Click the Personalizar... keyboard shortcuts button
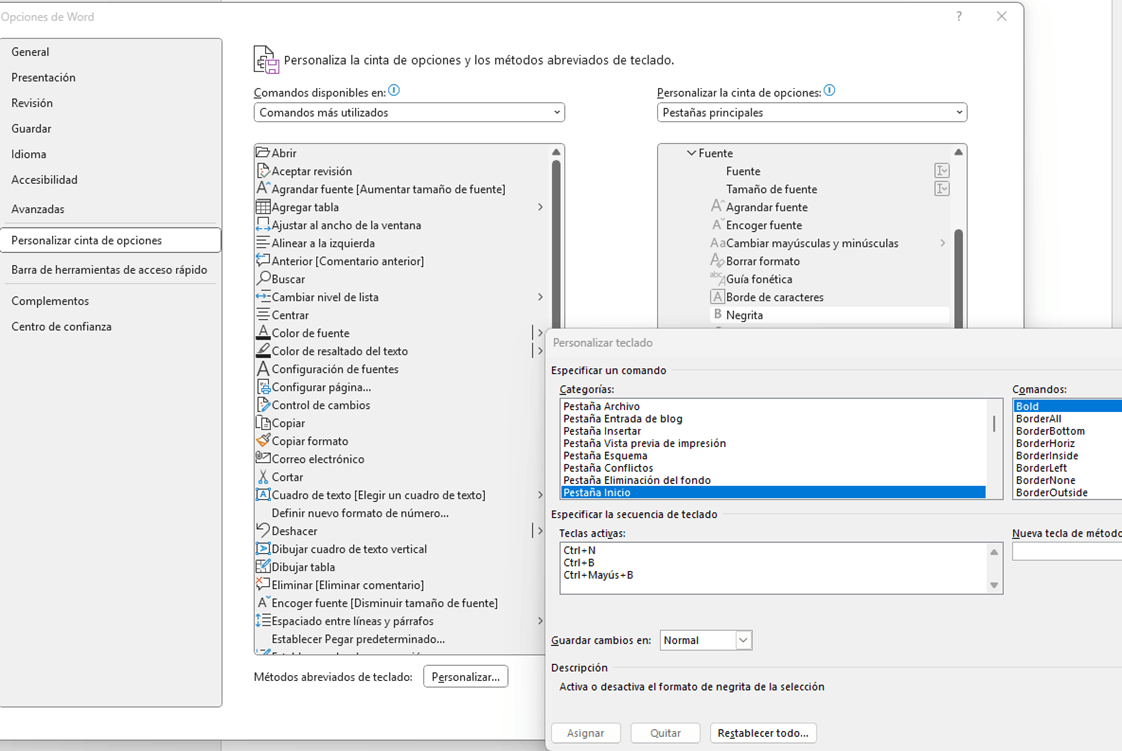Viewport: 1122px width, 751px height. coord(466,677)
